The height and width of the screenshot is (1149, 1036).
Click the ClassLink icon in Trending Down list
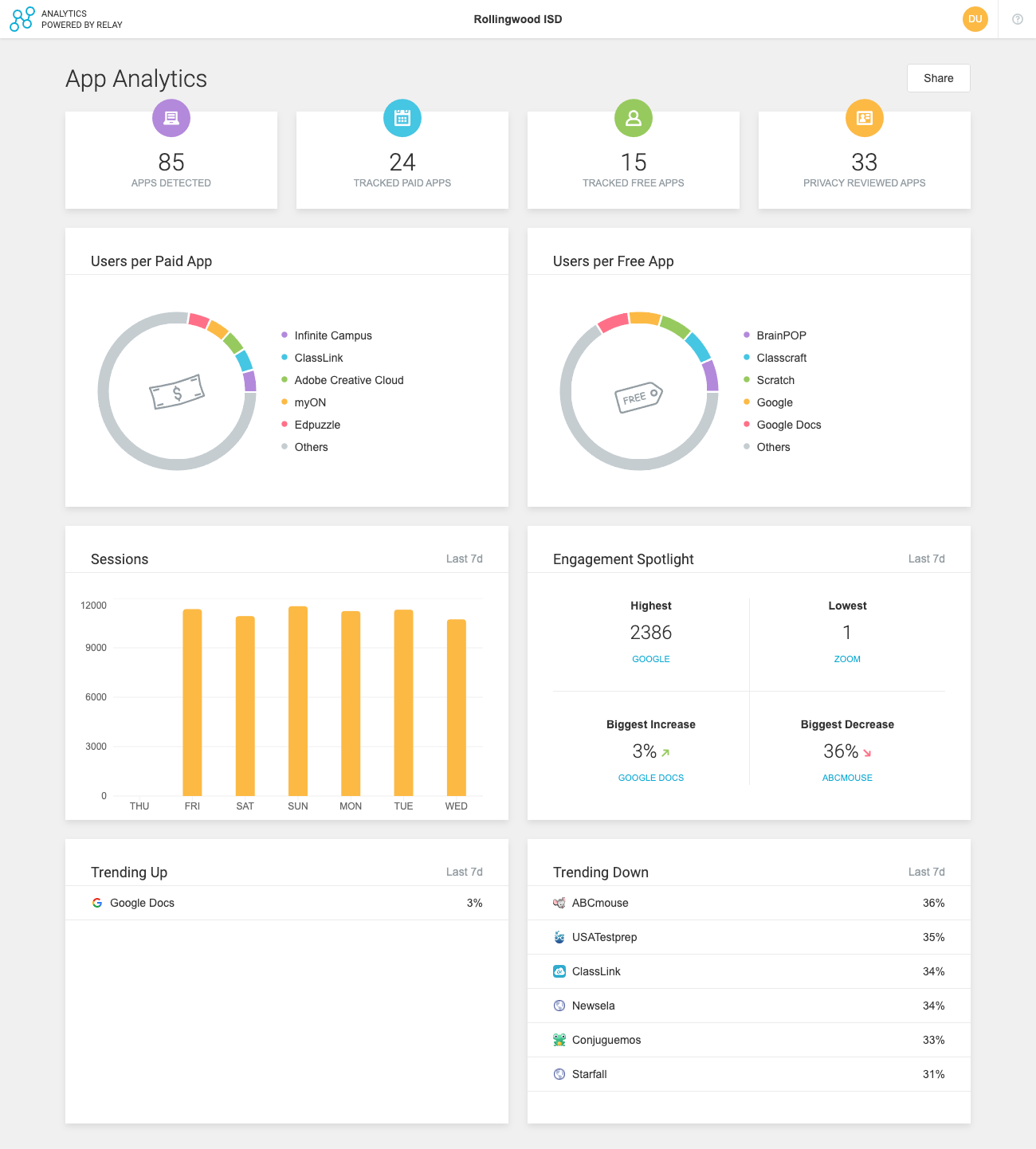(x=558, y=971)
